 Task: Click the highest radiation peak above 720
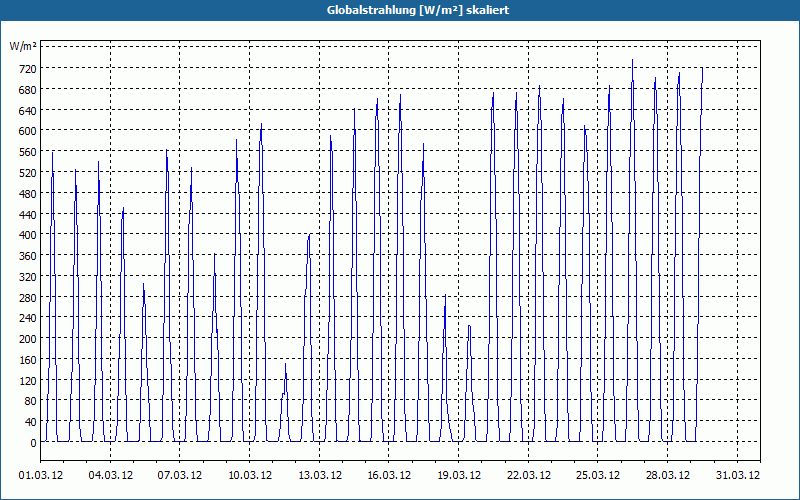coord(632,61)
